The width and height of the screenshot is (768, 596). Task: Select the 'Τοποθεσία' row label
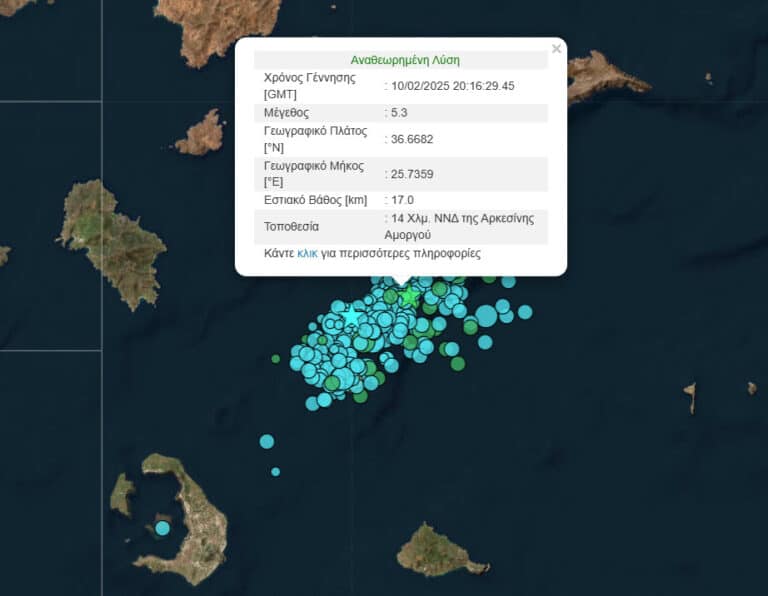pyautogui.click(x=291, y=226)
